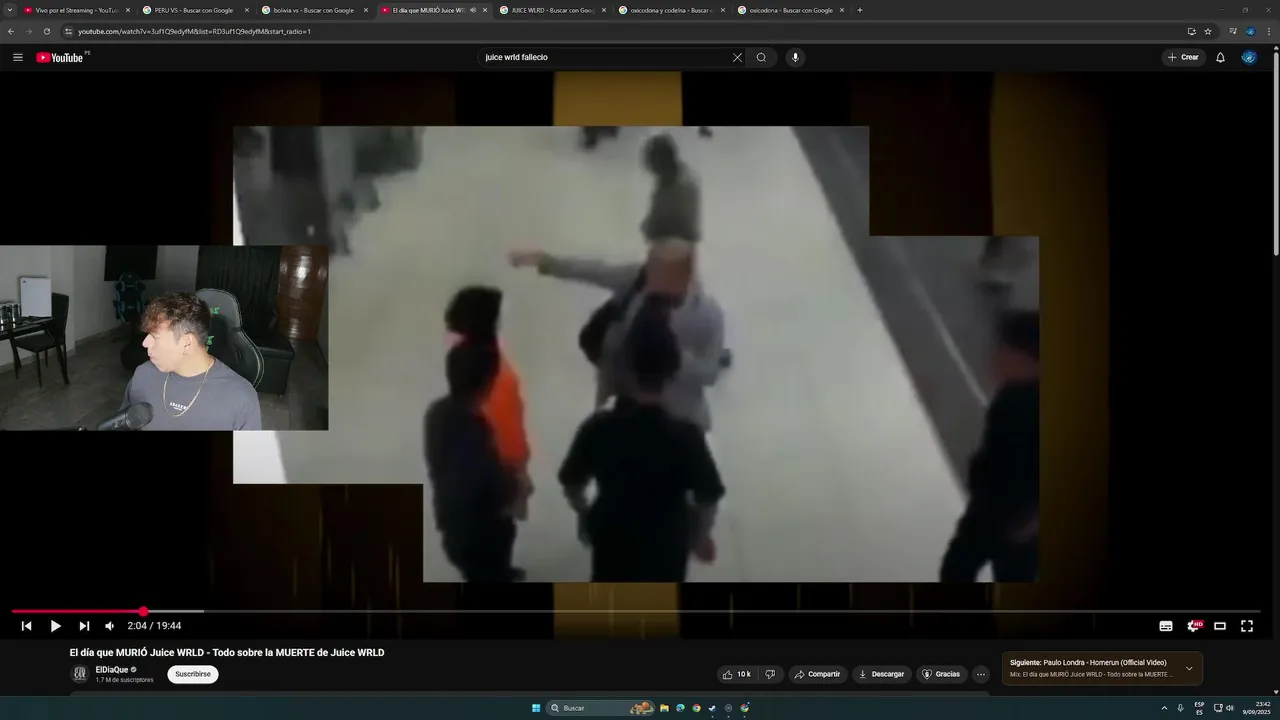Play the paused video
The width and height of the screenshot is (1280, 720).
click(x=55, y=626)
